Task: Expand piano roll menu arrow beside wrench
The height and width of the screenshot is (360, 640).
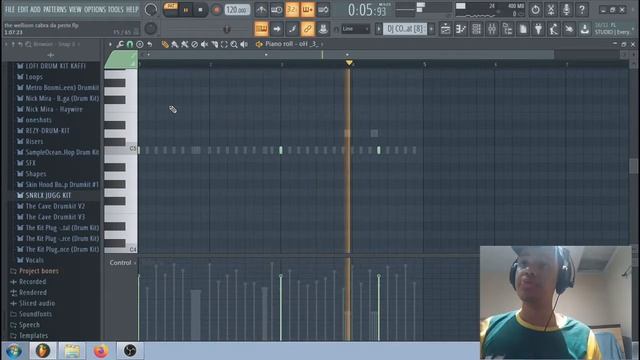Action: [110, 44]
